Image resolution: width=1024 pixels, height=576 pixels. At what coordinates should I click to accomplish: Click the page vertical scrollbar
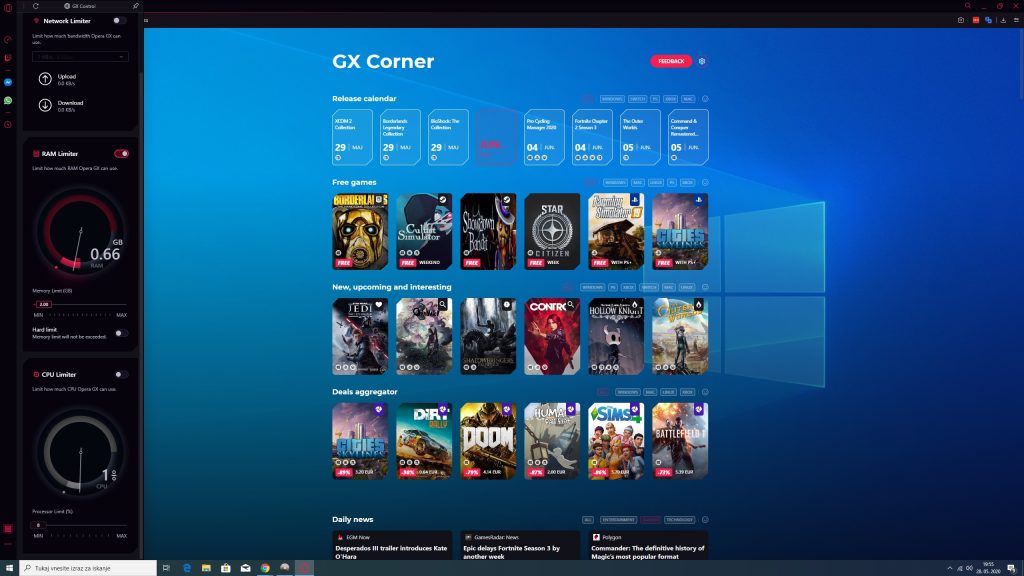coord(1021,65)
